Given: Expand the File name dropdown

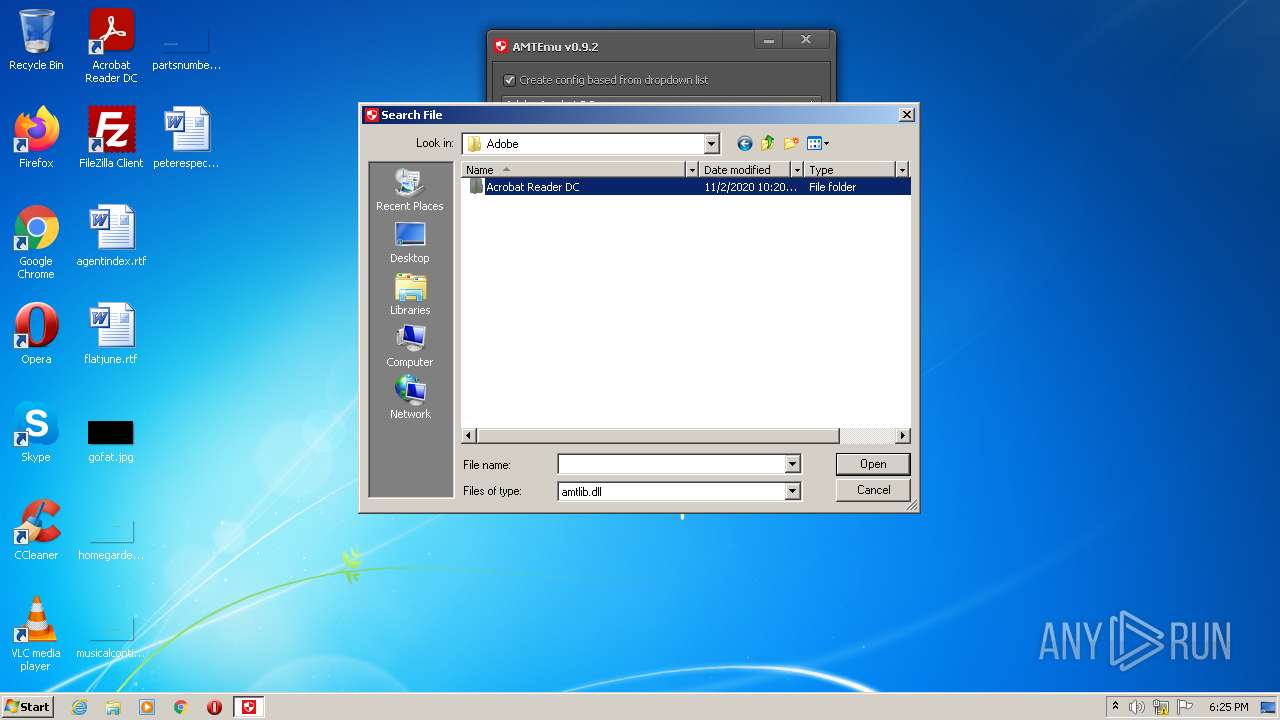Looking at the screenshot, I should click(x=792, y=464).
